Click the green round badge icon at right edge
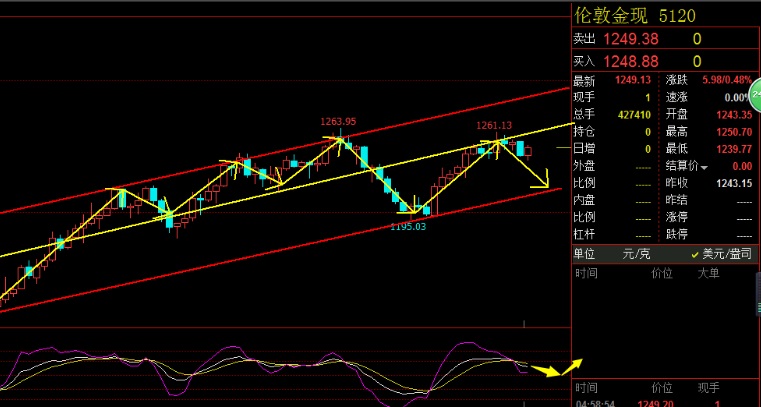The height and width of the screenshot is (407, 761). (756, 96)
